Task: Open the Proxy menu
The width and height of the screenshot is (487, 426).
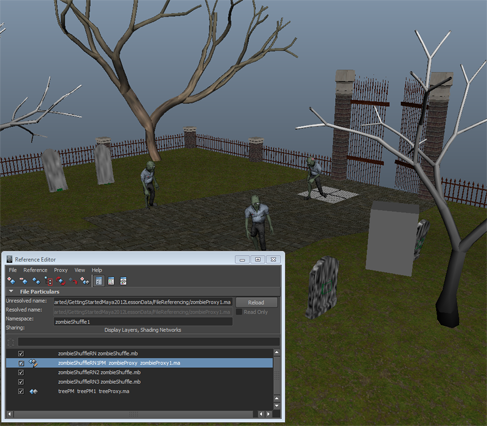Action: tap(61, 270)
